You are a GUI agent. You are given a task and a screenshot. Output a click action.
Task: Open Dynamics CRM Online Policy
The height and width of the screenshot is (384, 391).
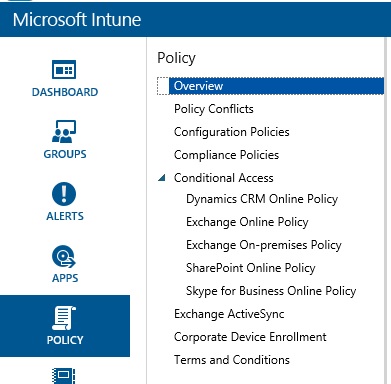(x=262, y=199)
